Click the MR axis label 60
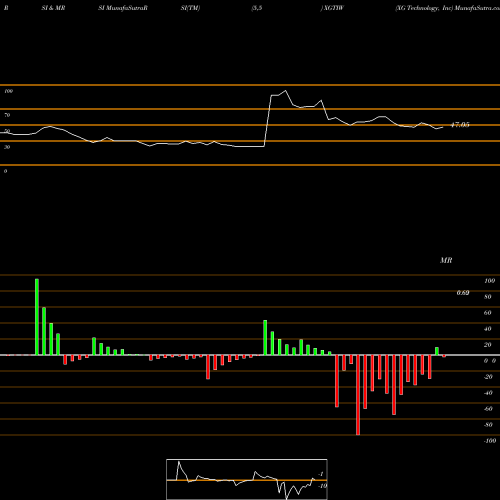The image size is (500, 500). 488,313
